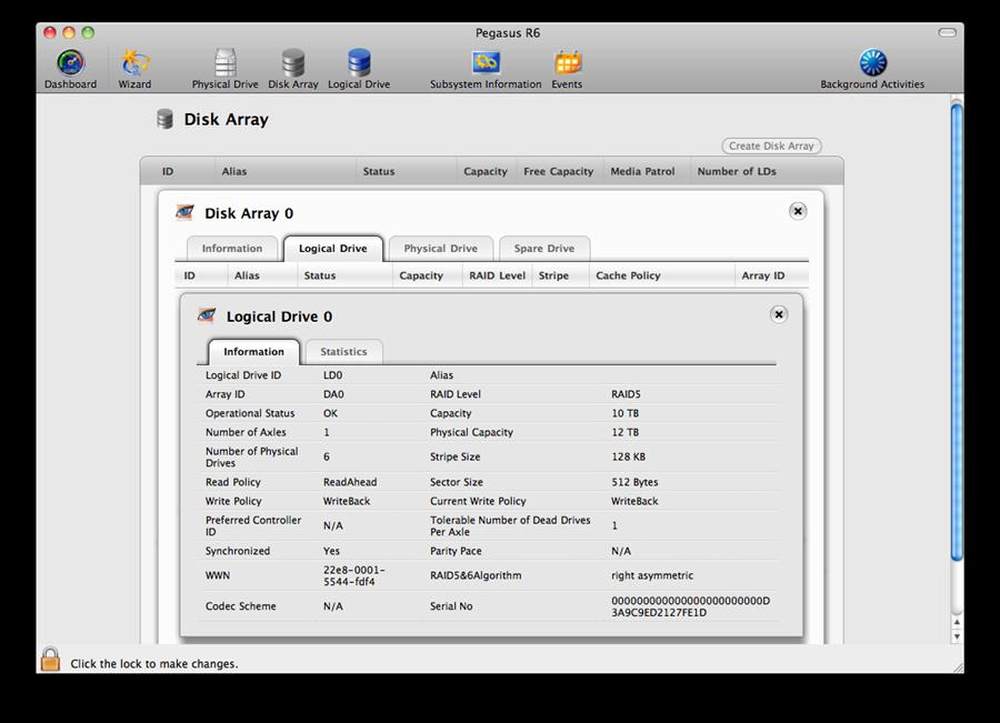
Task: Open the Dashboard toolbar icon
Action: tap(70, 69)
